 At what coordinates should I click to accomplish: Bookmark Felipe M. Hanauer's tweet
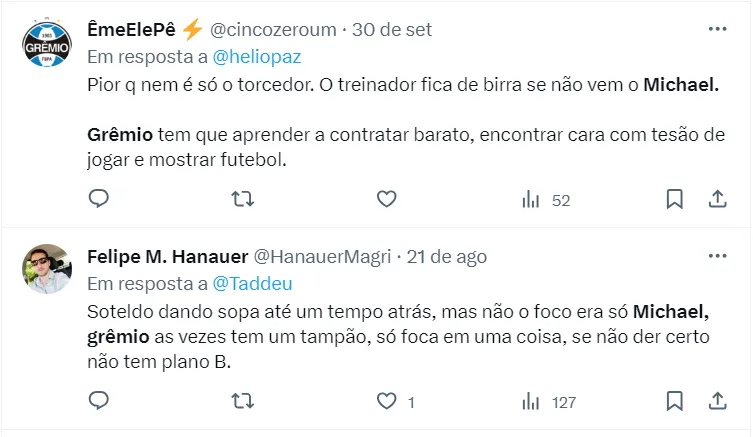tap(675, 402)
